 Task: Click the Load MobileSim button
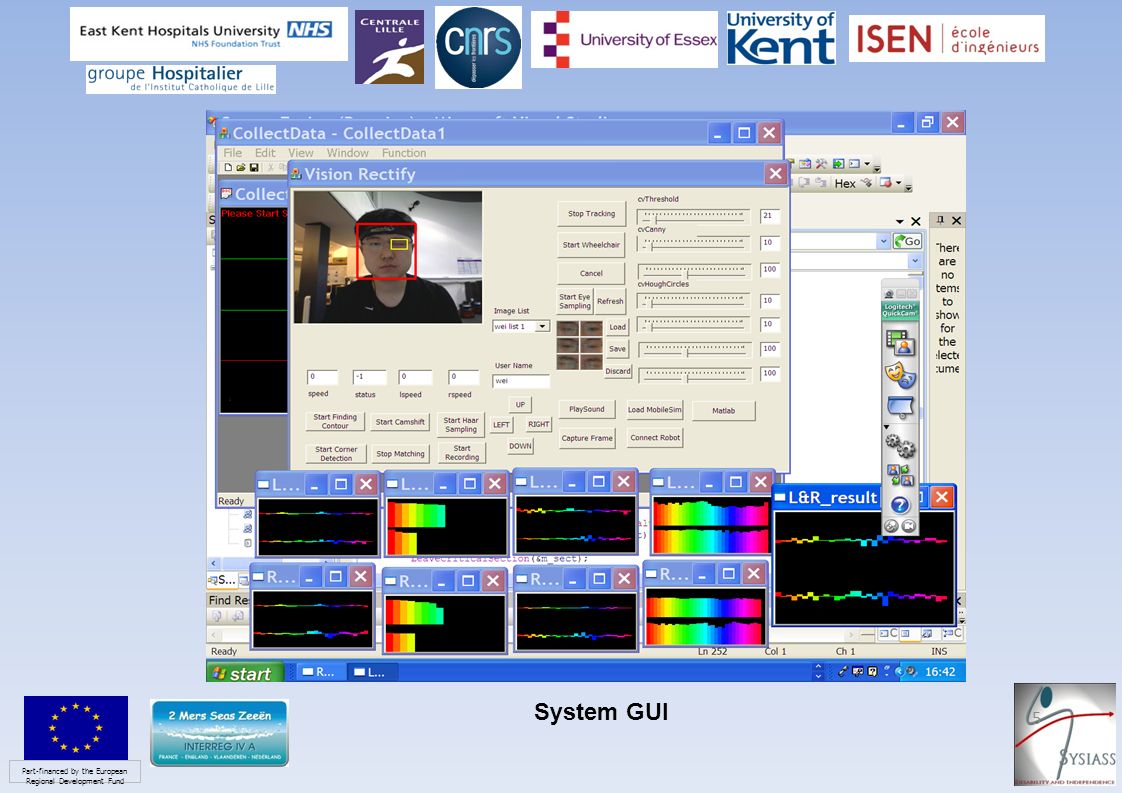[x=655, y=410]
